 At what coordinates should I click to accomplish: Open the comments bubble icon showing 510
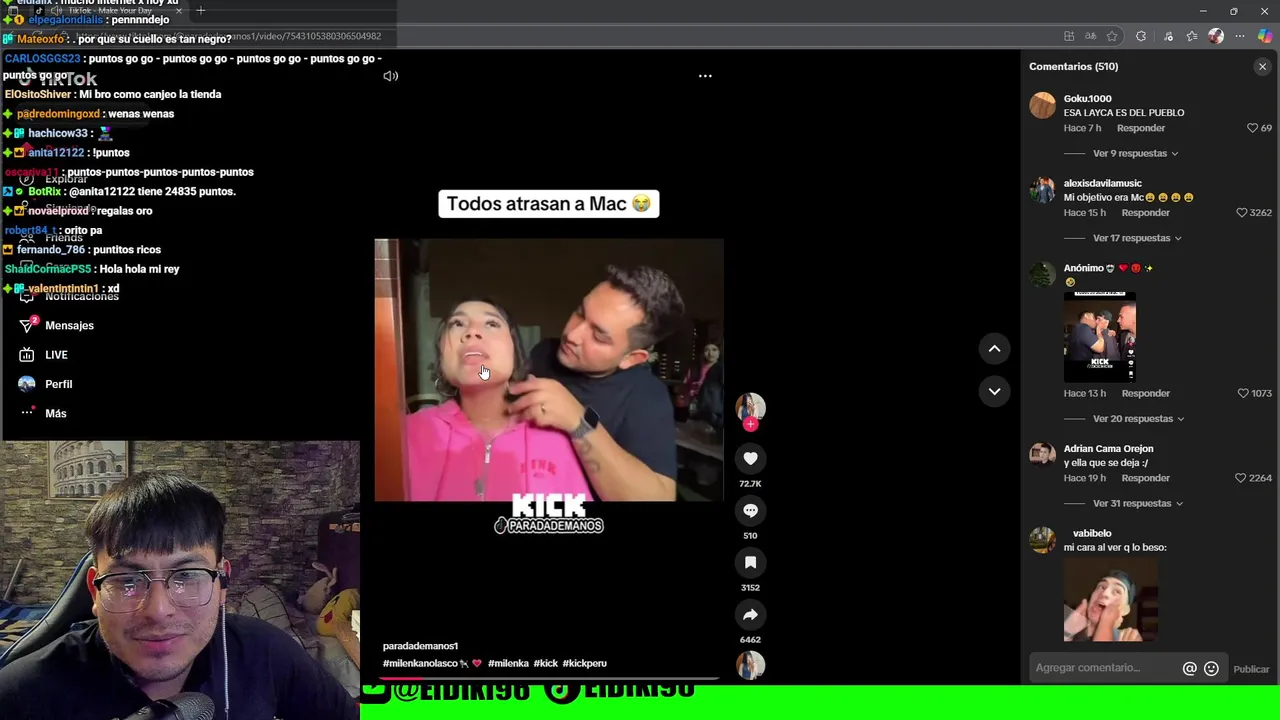click(750, 510)
